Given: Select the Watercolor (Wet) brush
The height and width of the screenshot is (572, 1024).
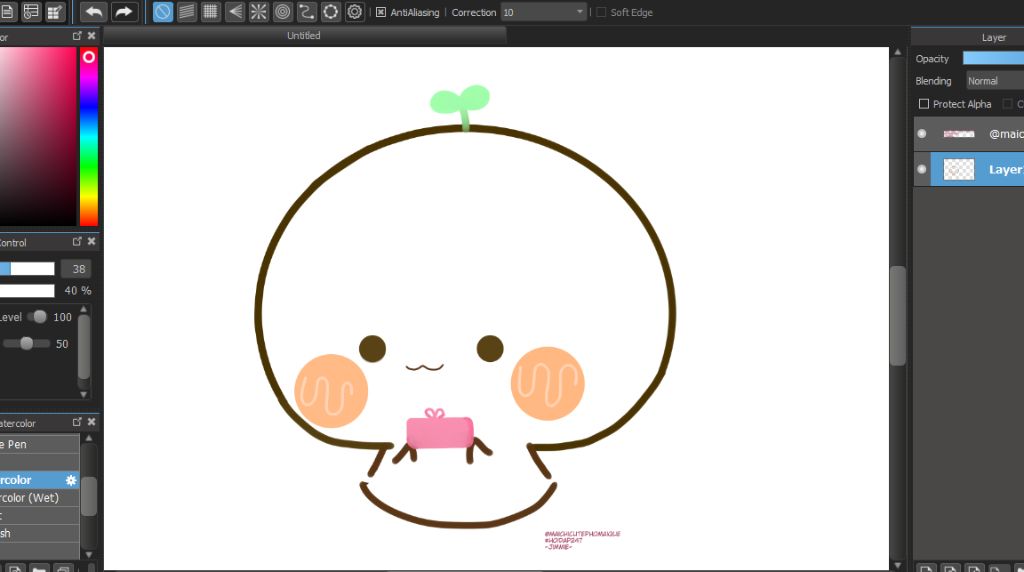Looking at the screenshot, I should coord(30,498).
